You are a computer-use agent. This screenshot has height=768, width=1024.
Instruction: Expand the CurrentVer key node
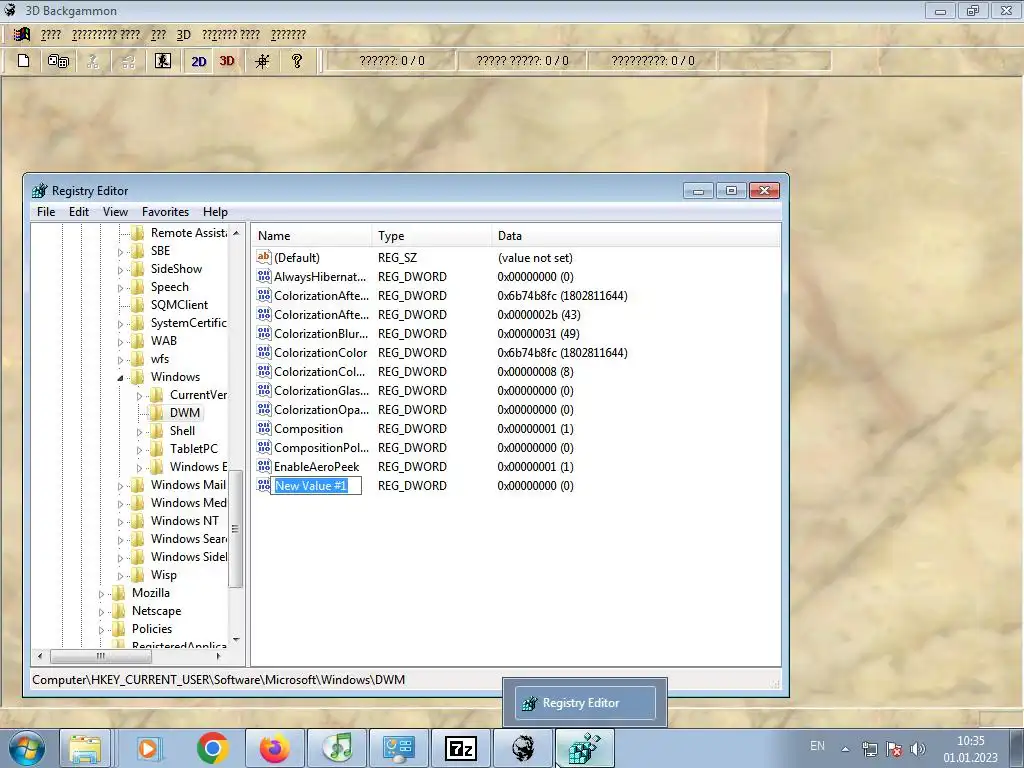pos(139,396)
